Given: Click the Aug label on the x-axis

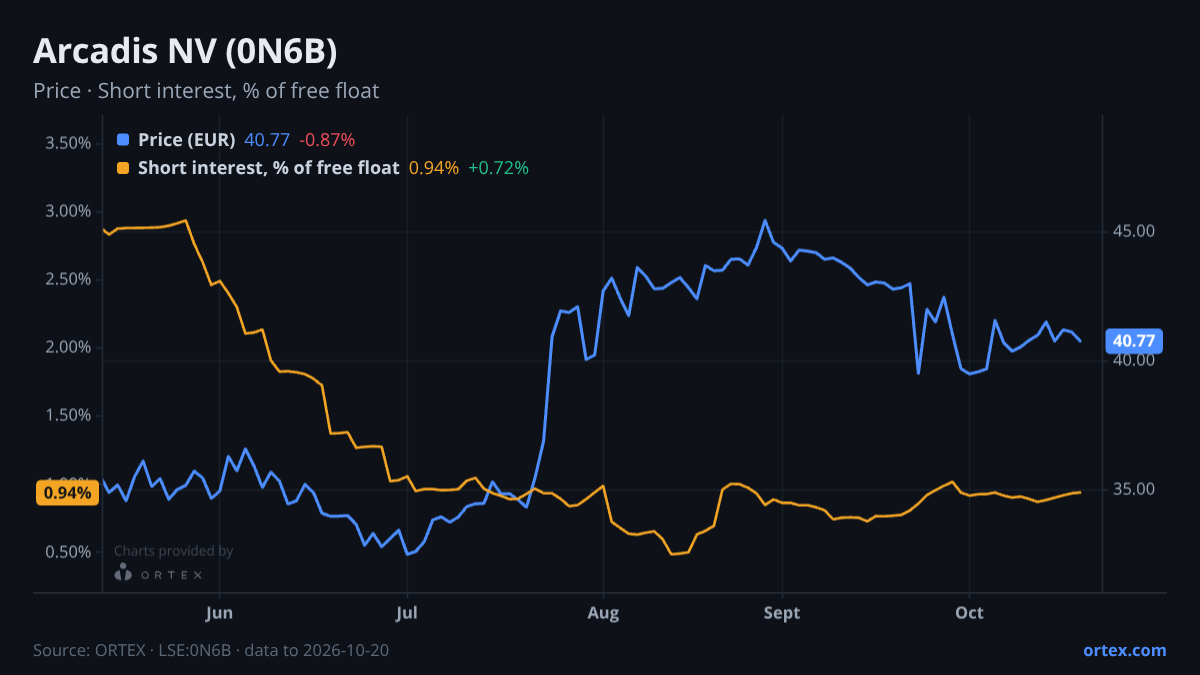Looking at the screenshot, I should click(603, 613).
